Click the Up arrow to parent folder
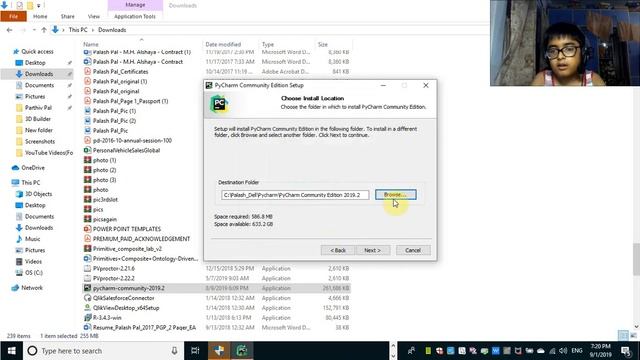Screen dimensions: 640x360 pyautogui.click(x=44, y=30)
